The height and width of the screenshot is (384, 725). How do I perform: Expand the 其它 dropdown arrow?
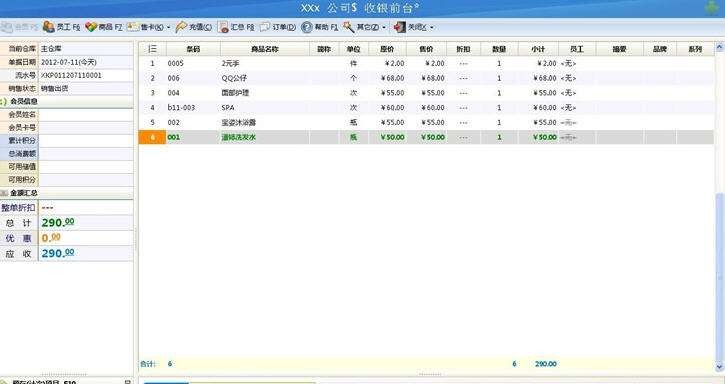pos(384,28)
